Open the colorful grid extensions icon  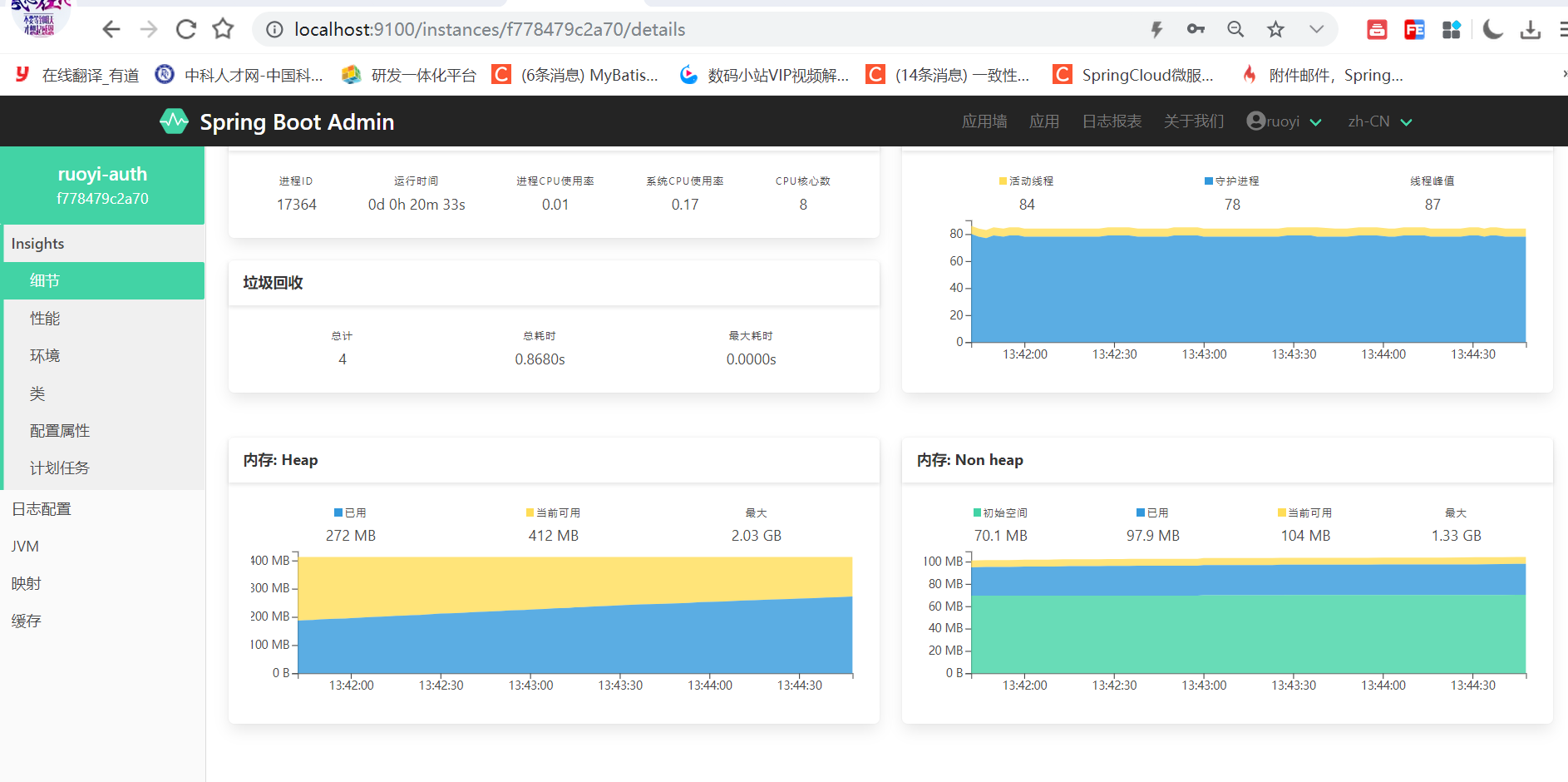[x=1452, y=30]
